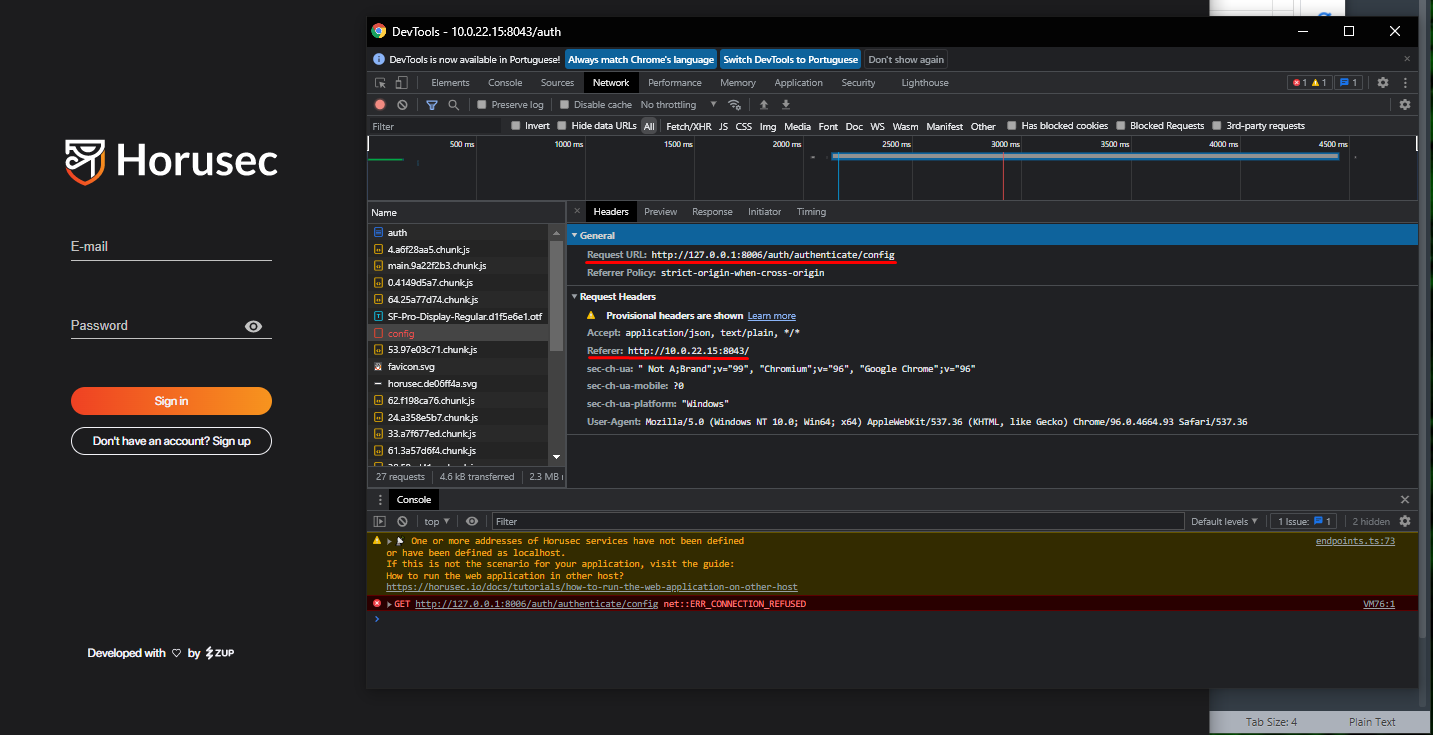
Task: Click the E-mail input field
Action: (171, 246)
